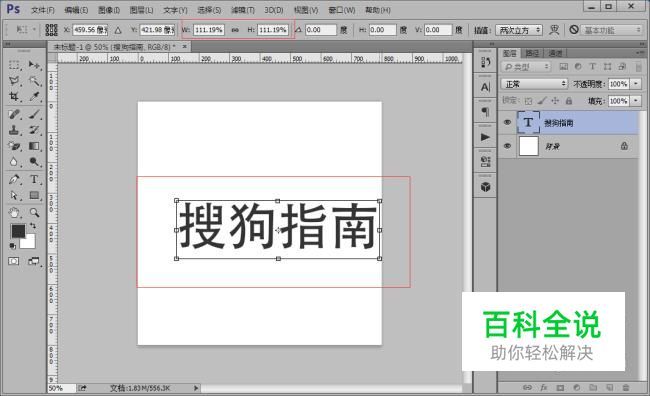This screenshot has width=650, height=396.
Task: Open the History panel icon
Action: point(485,62)
